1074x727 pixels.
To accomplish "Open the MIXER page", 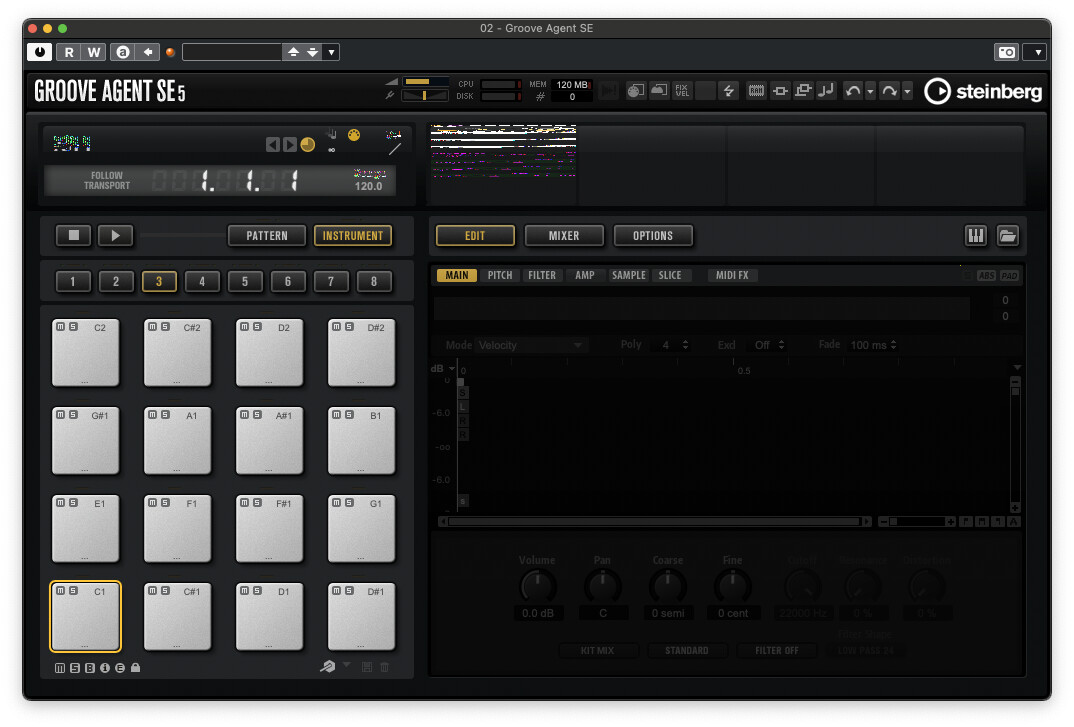I will [x=564, y=236].
